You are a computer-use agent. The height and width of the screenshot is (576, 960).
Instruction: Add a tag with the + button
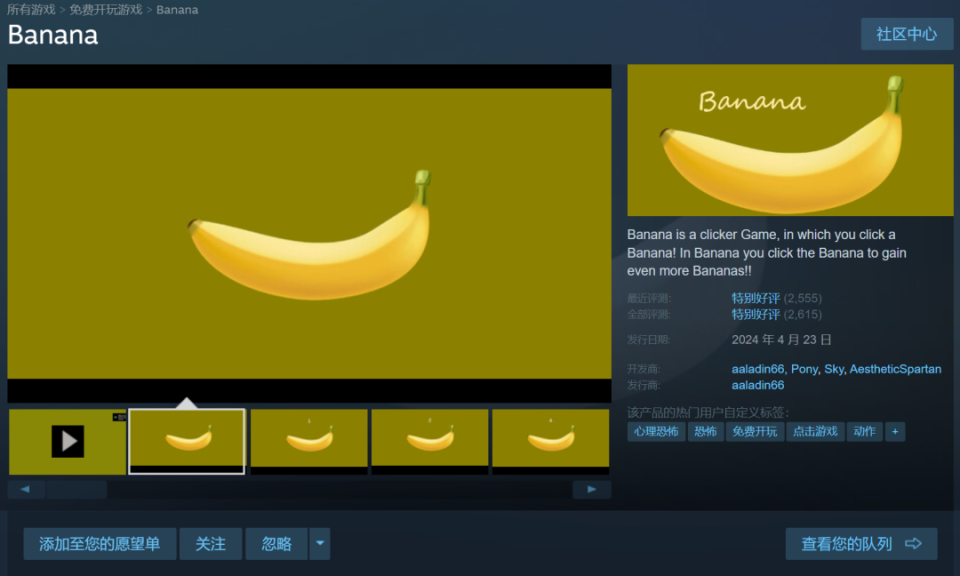[x=895, y=432]
